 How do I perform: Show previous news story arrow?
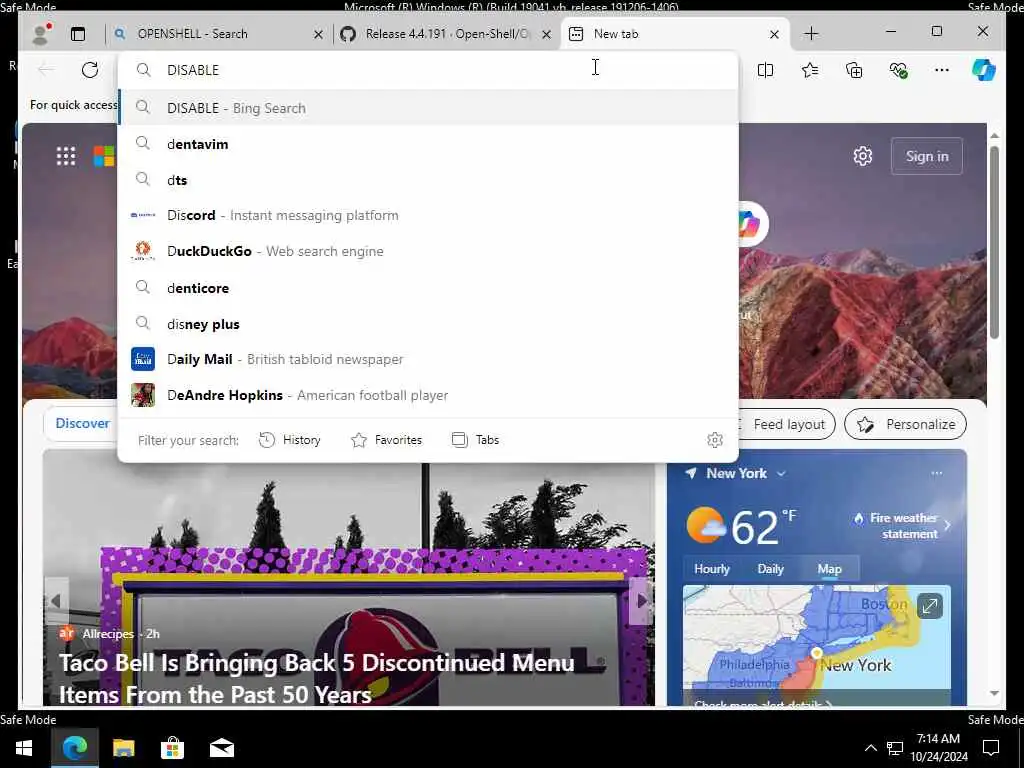(56, 601)
